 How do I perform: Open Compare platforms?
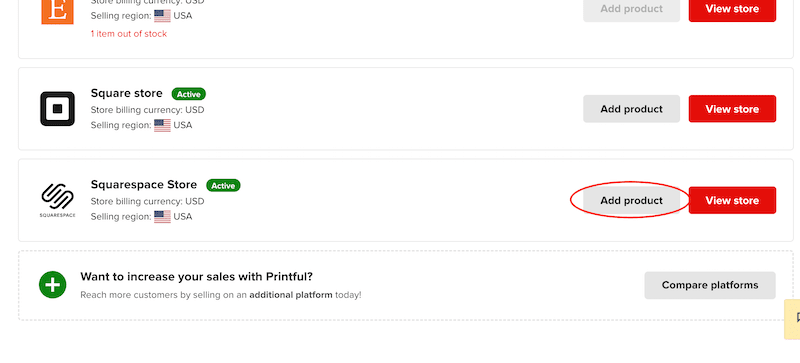click(710, 285)
